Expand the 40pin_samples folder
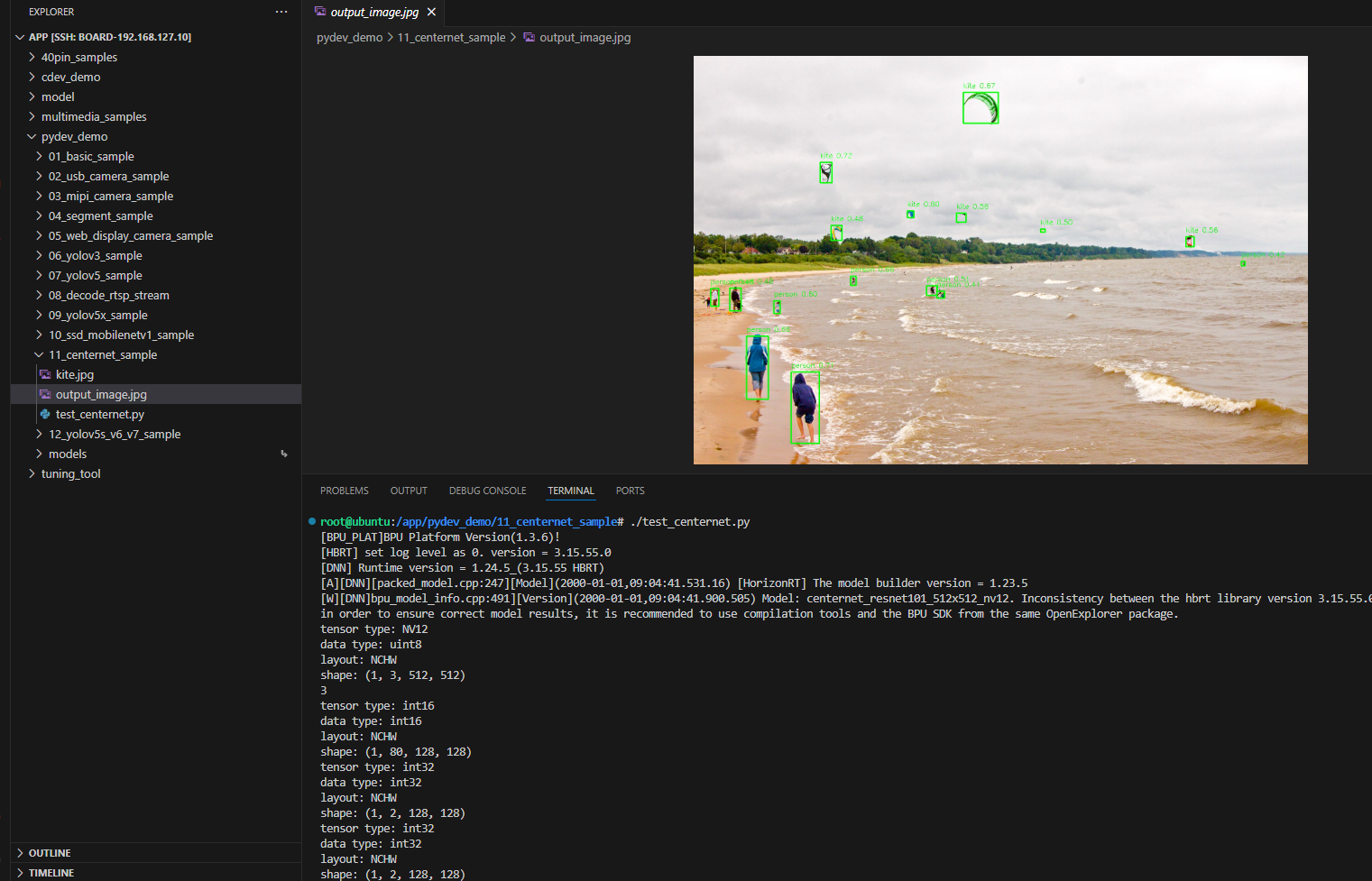The width and height of the screenshot is (1372, 881). 32,57
